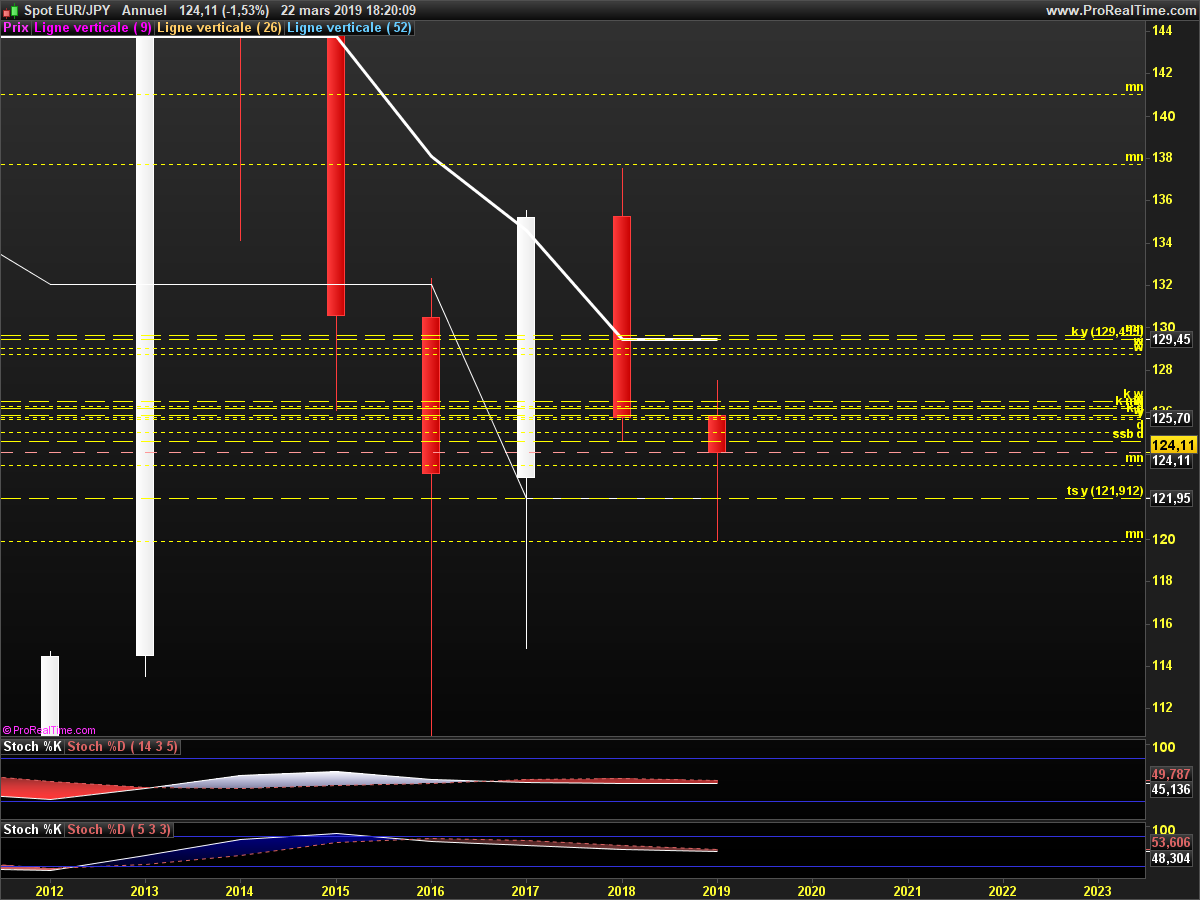This screenshot has height=900, width=1200.
Task: Select the Prix indicator label
Action: tap(16, 28)
